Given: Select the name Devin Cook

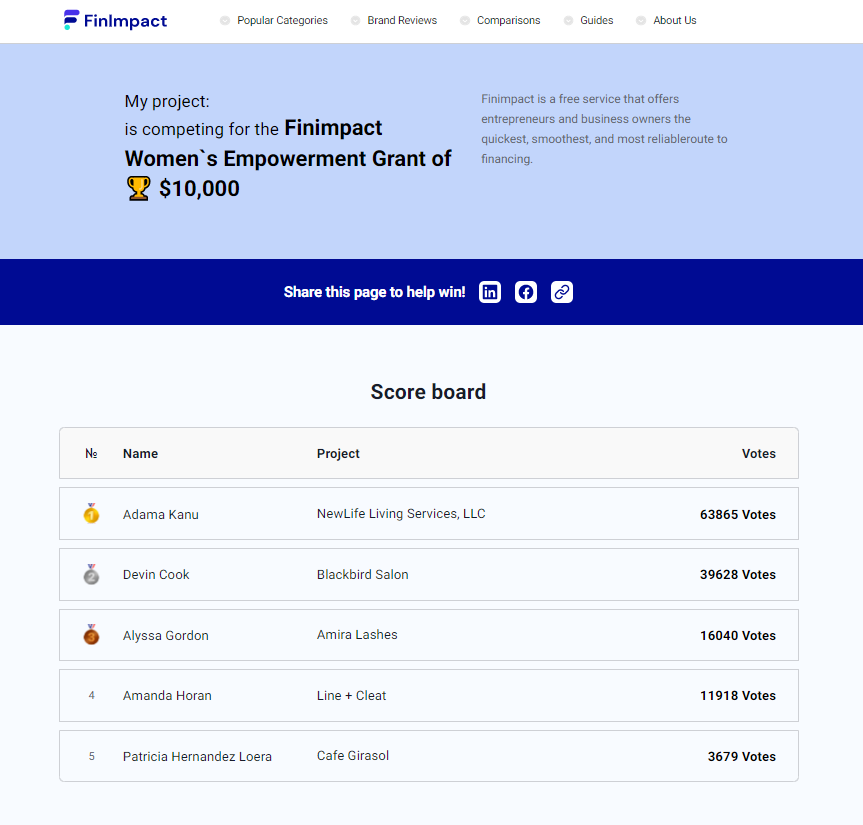Looking at the screenshot, I should pos(156,575).
